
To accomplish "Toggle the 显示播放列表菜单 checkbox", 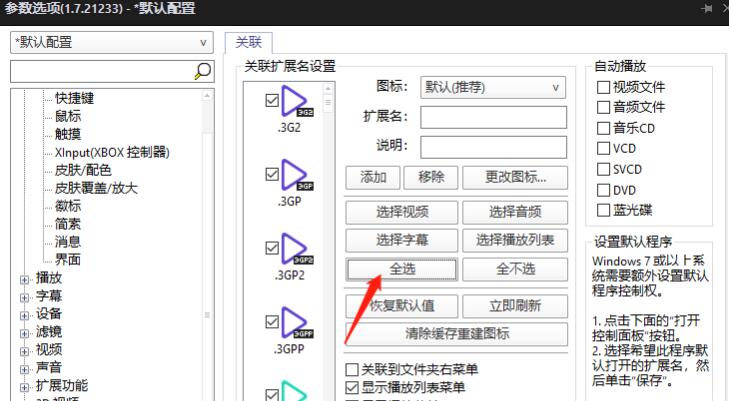I will coord(352,387).
